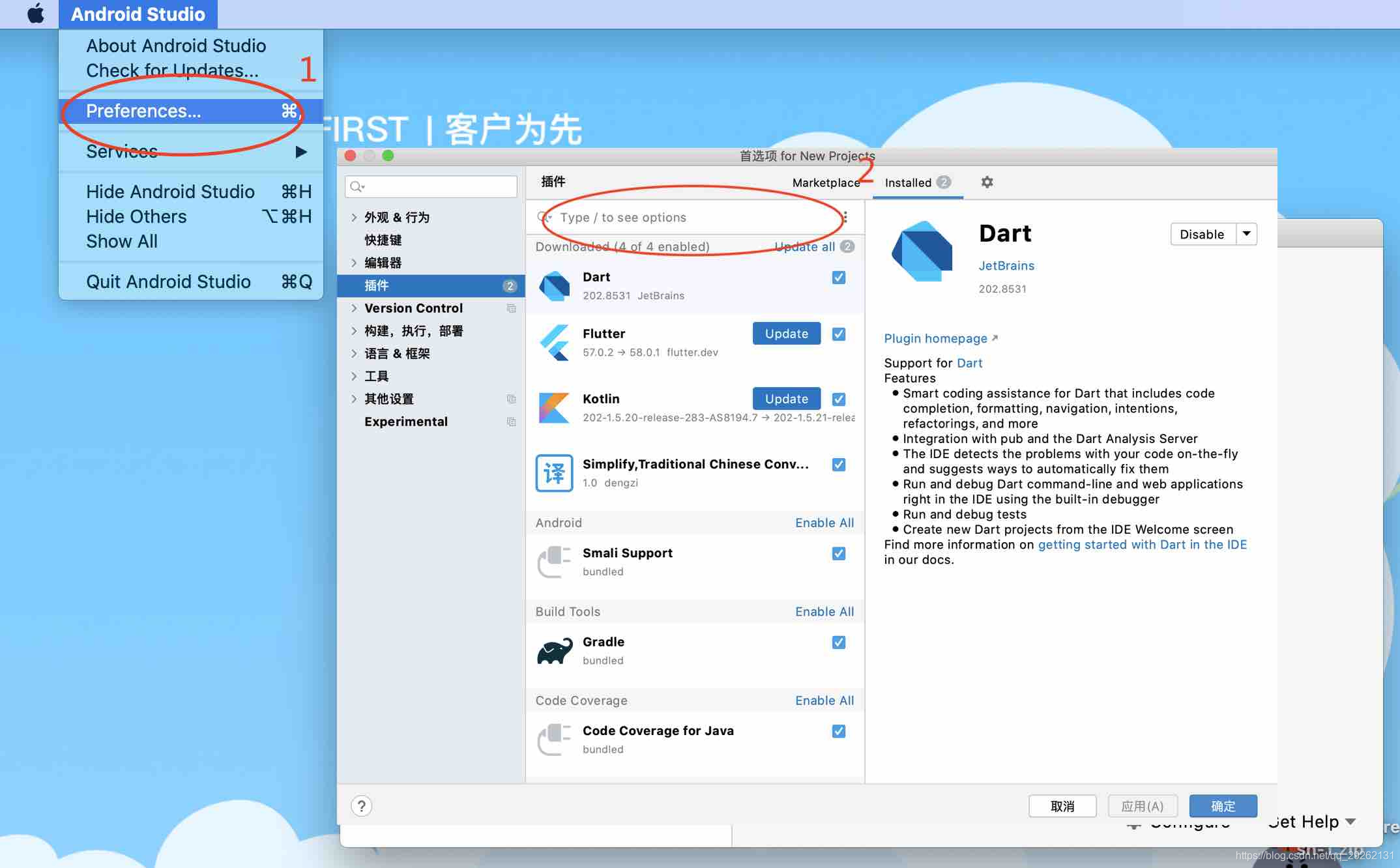
Task: Click the Experimental project-level icon
Action: (x=512, y=422)
